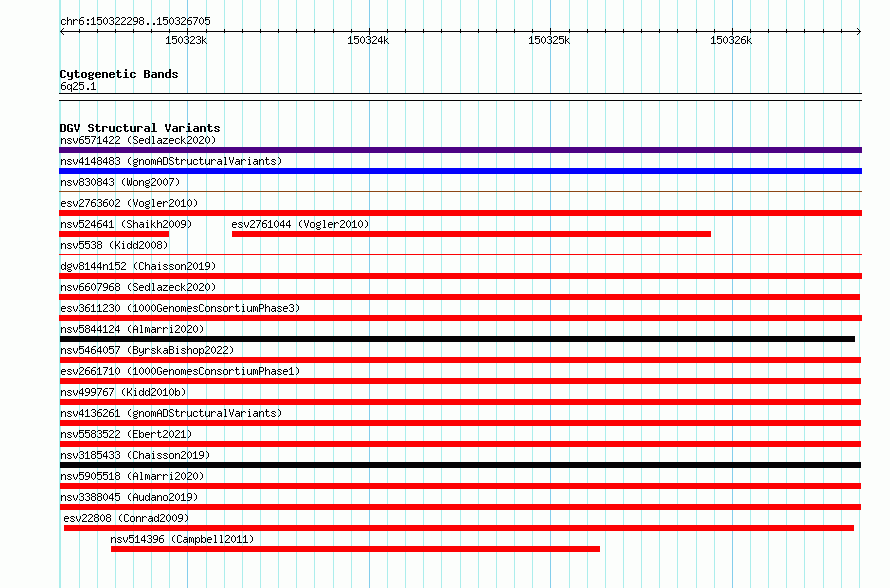Click the 150323k ruler position
Viewport: 890px width, 588px height.
point(186,40)
